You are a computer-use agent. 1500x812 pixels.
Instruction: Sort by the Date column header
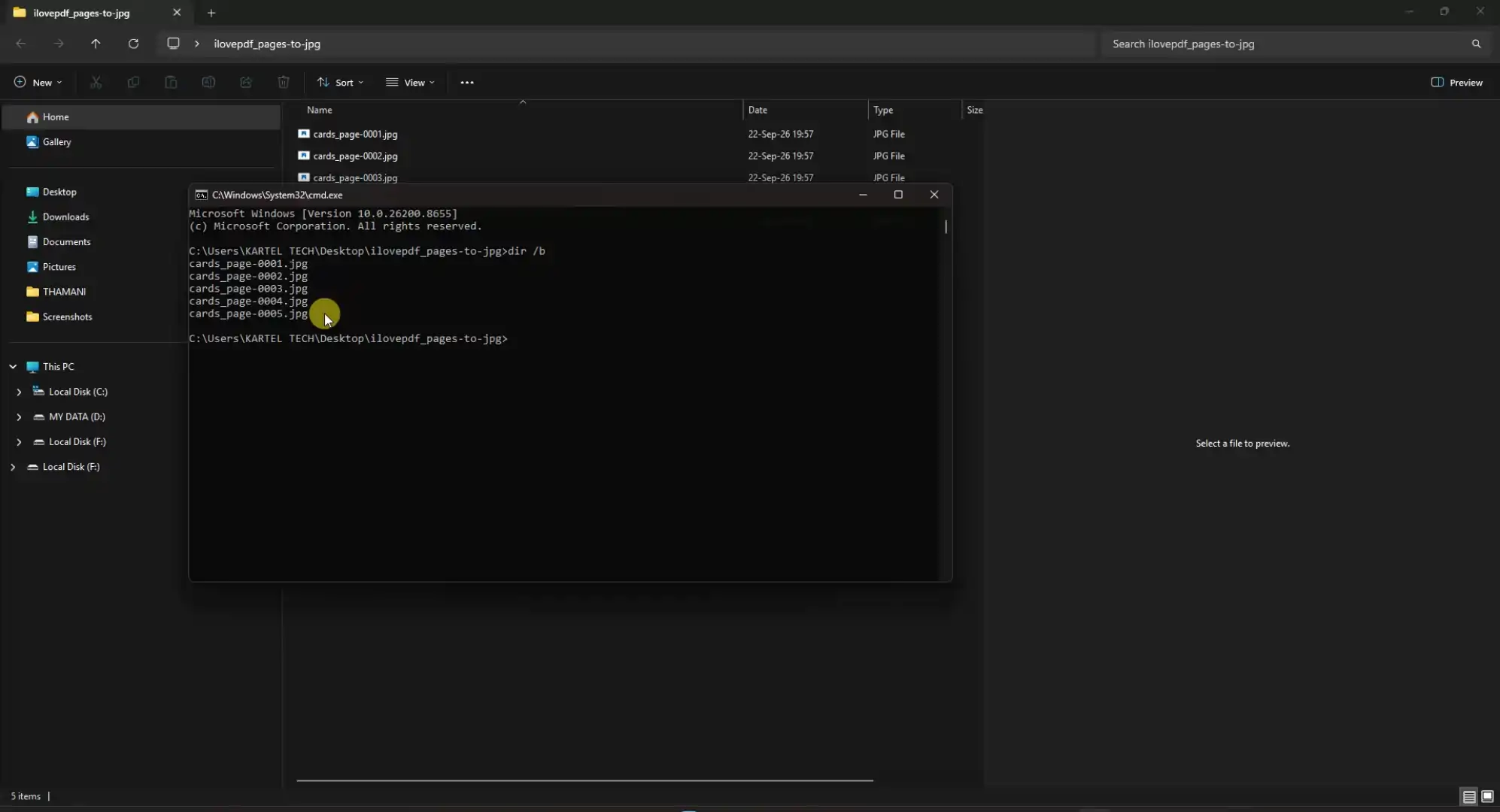coord(805,110)
